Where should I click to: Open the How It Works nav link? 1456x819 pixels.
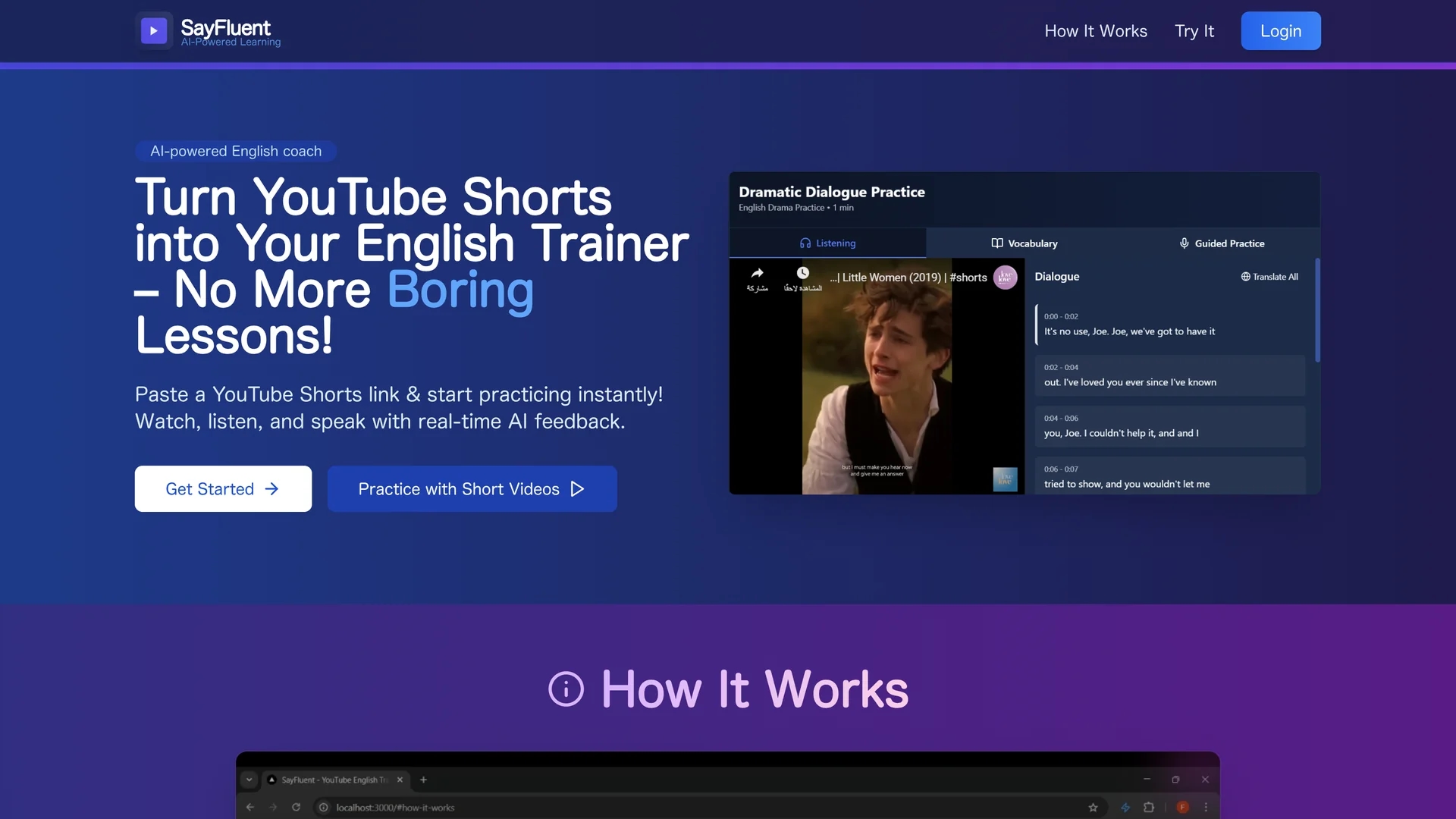pyautogui.click(x=1096, y=31)
